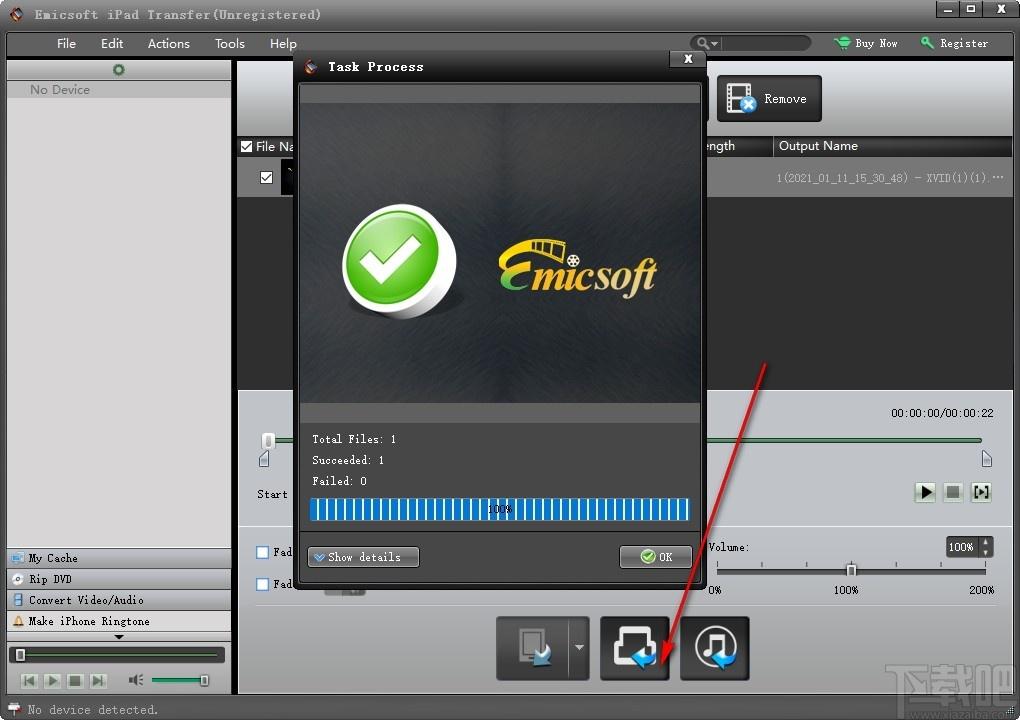Click the export to iTunes button

pyautogui.click(x=715, y=648)
